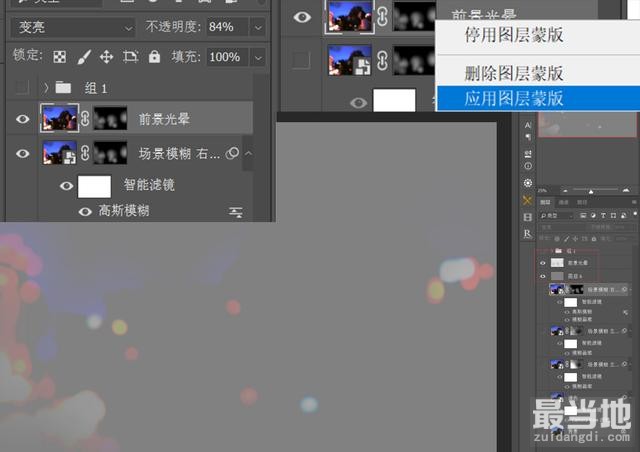This screenshot has height=452, width=640.
Task: Select 前景光晕 layer thumbnail in left panel
Action: pos(60,118)
